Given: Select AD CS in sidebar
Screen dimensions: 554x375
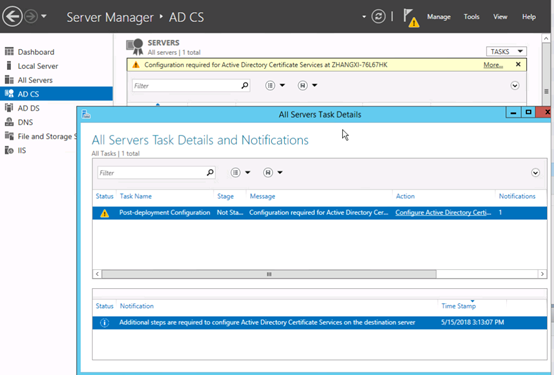Looking at the screenshot, I should pos(57,94).
